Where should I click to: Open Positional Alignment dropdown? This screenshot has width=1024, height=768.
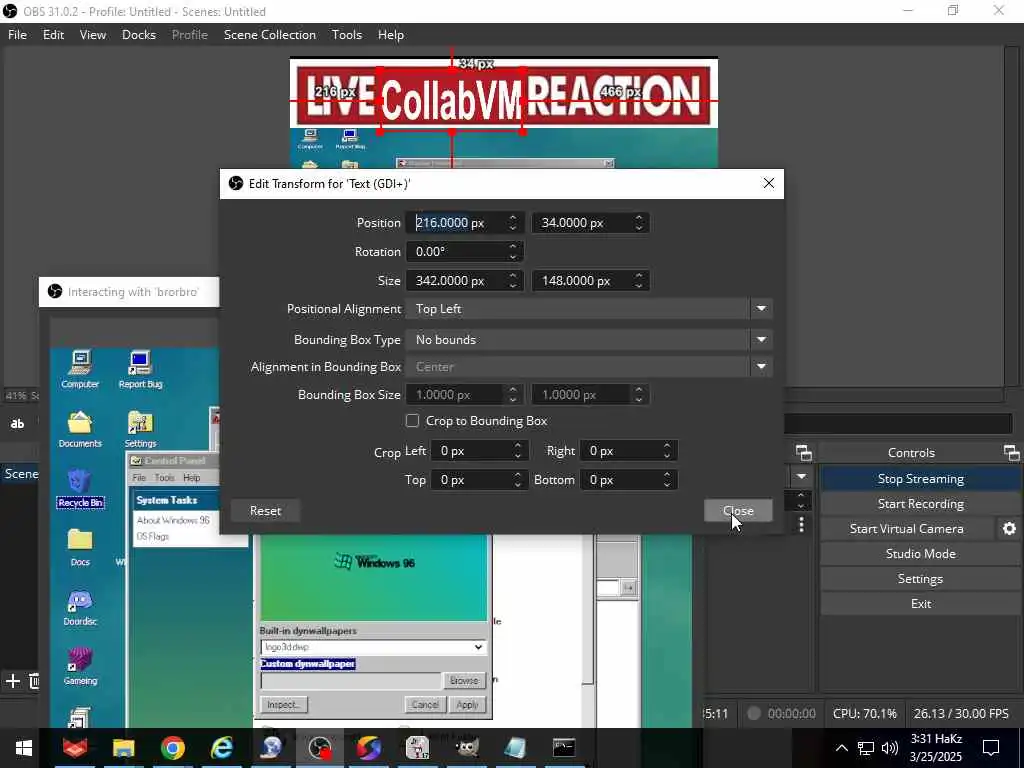coord(589,308)
